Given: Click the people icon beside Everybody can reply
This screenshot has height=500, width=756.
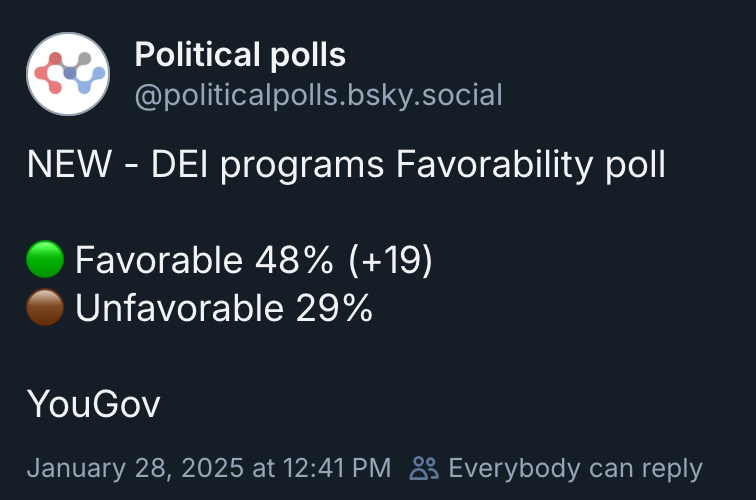Looking at the screenshot, I should point(424,469).
